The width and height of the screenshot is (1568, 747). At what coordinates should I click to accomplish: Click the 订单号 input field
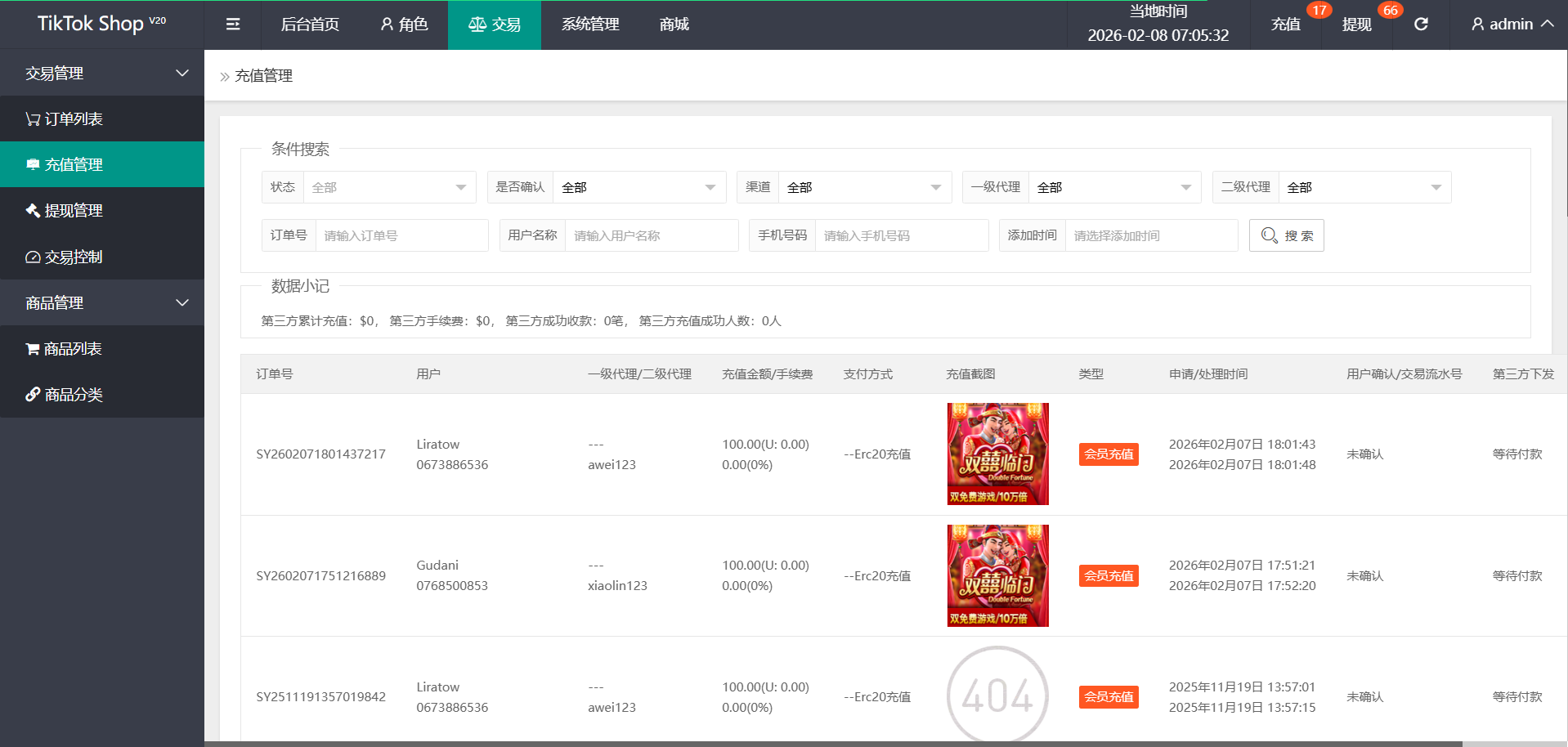click(x=401, y=236)
